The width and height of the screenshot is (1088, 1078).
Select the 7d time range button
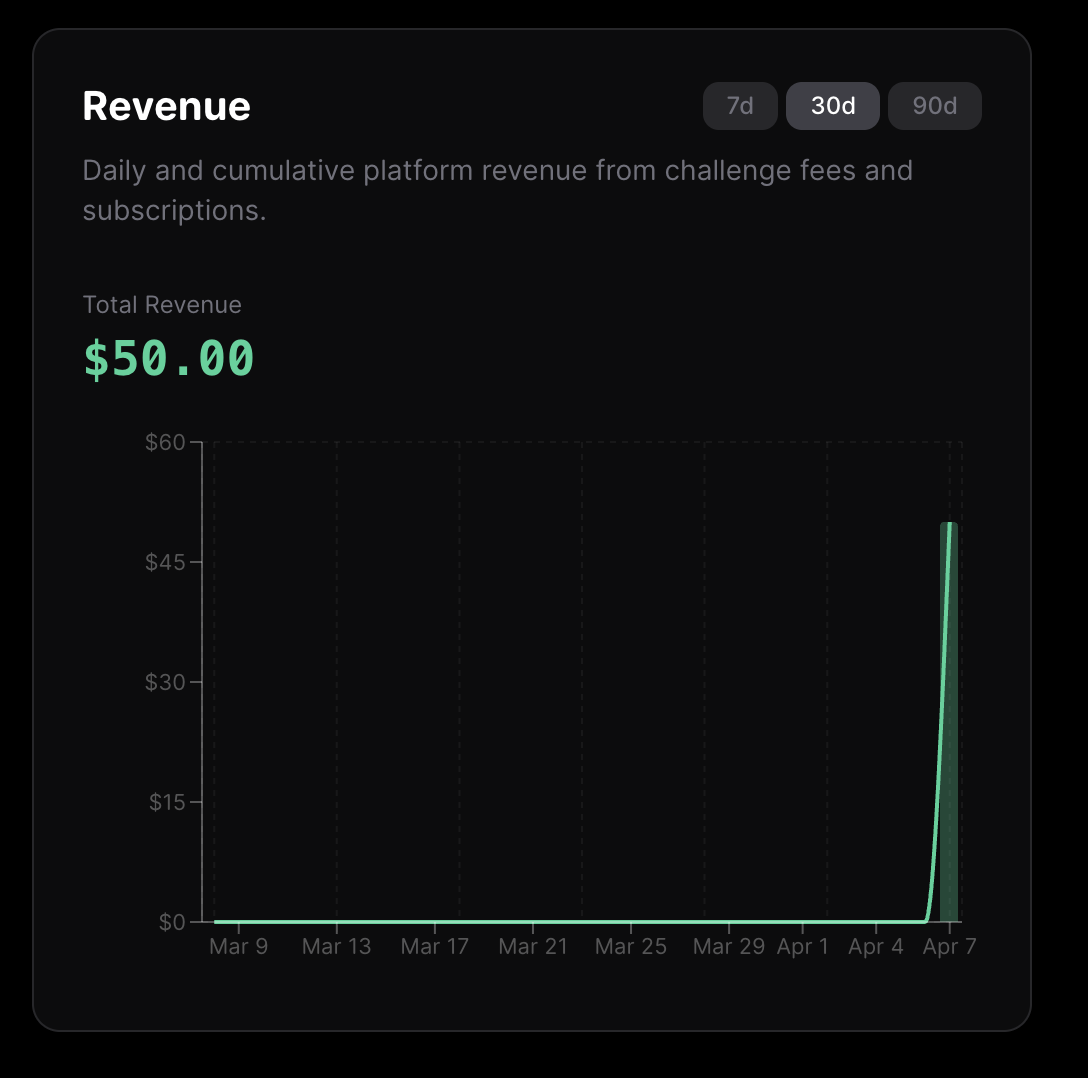tap(740, 105)
